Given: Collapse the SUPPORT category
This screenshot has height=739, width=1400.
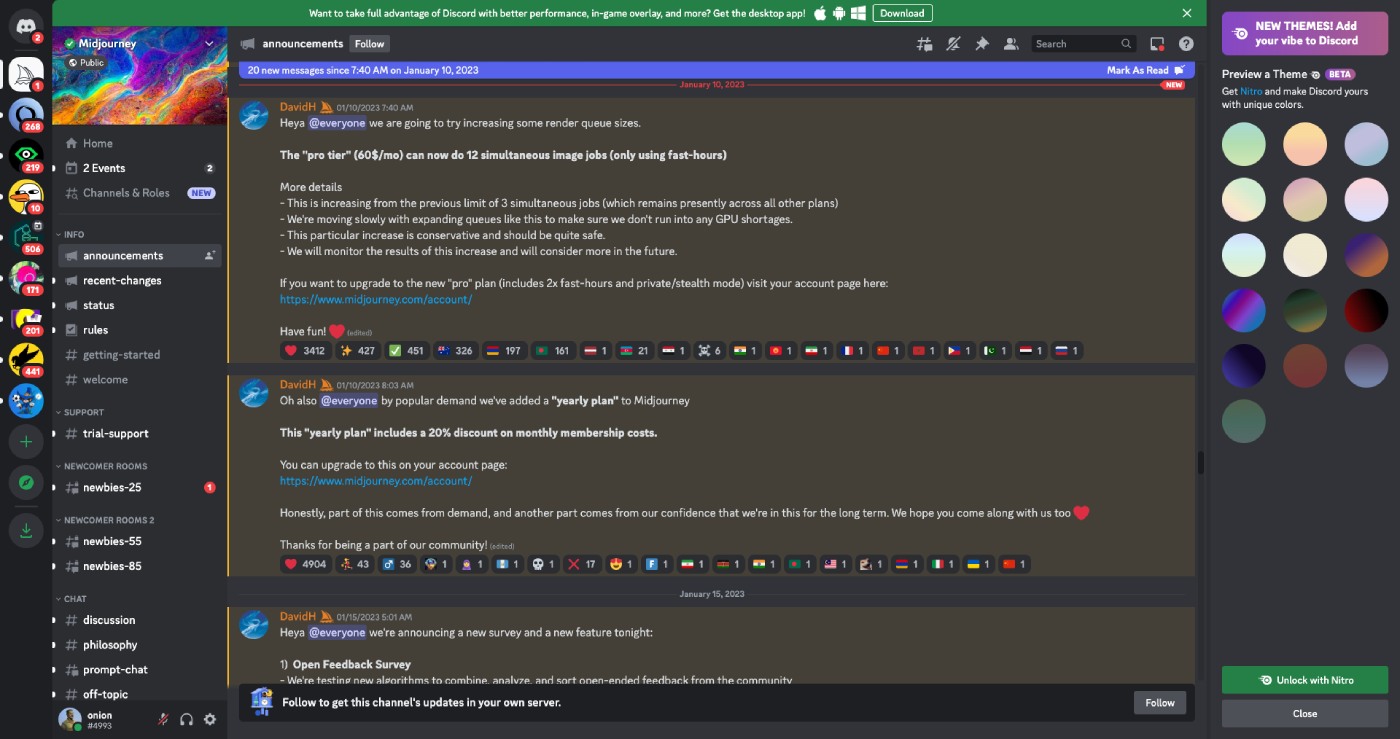Looking at the screenshot, I should tap(84, 412).
